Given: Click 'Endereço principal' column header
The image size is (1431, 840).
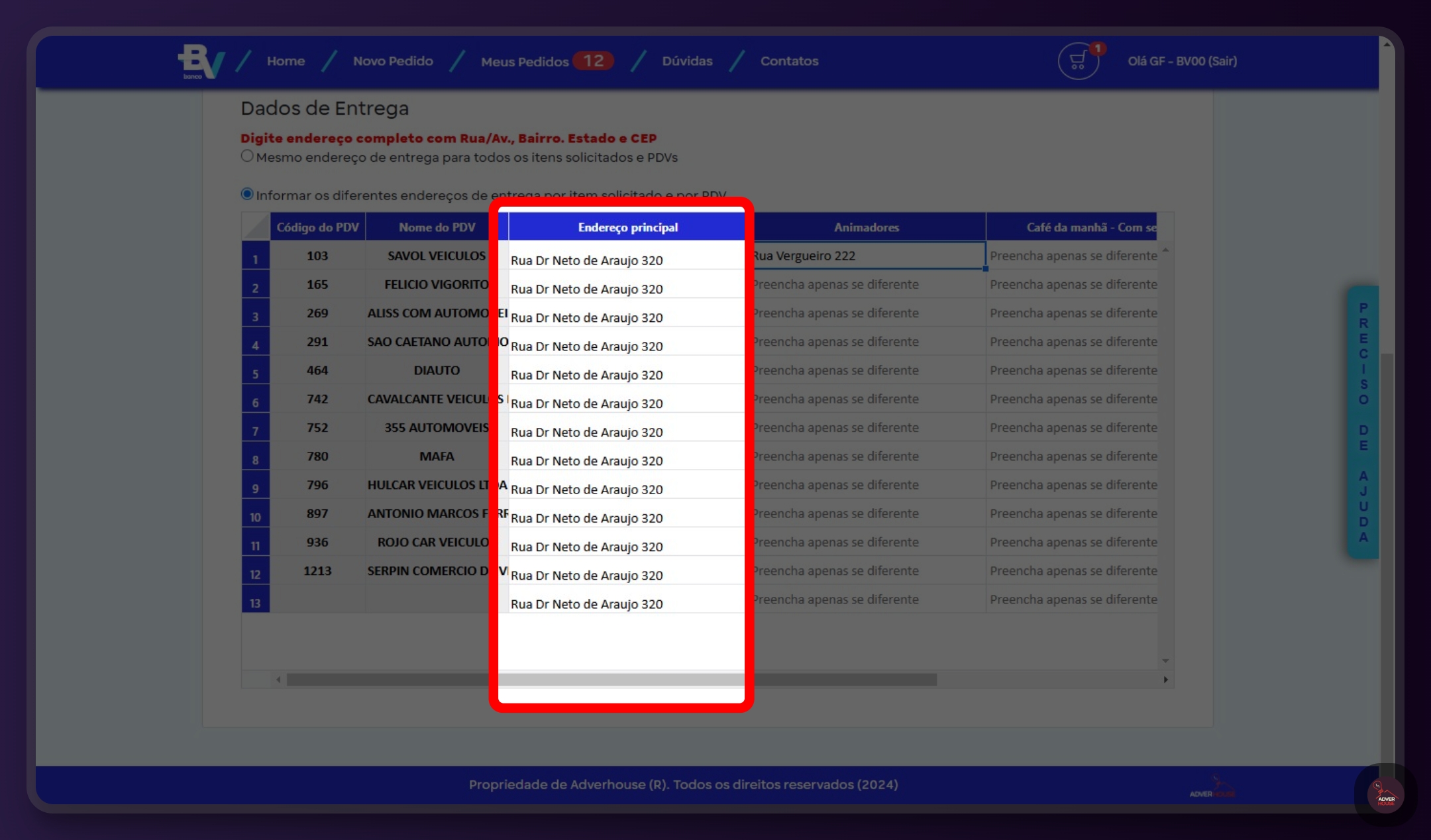Looking at the screenshot, I should 627,227.
